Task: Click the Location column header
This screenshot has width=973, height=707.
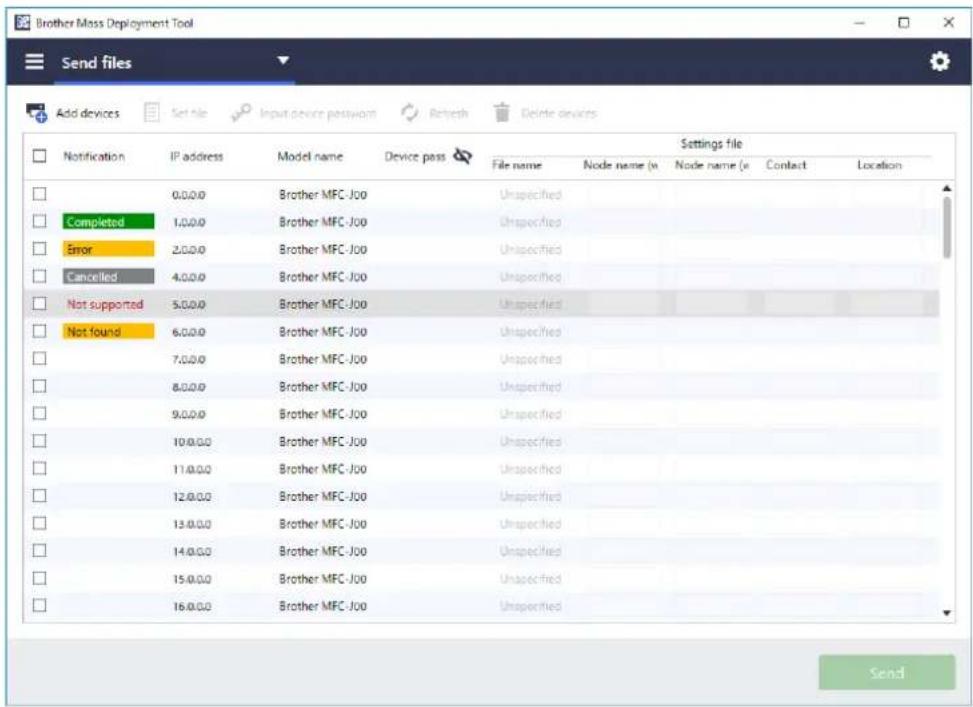Action: (879, 165)
